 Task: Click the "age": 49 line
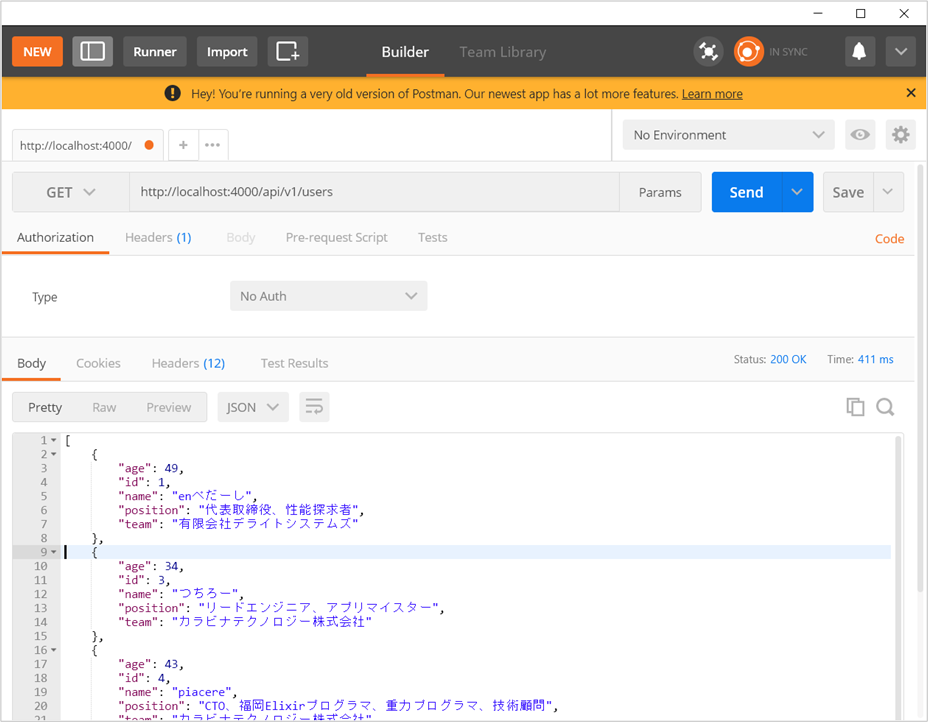click(x=151, y=468)
